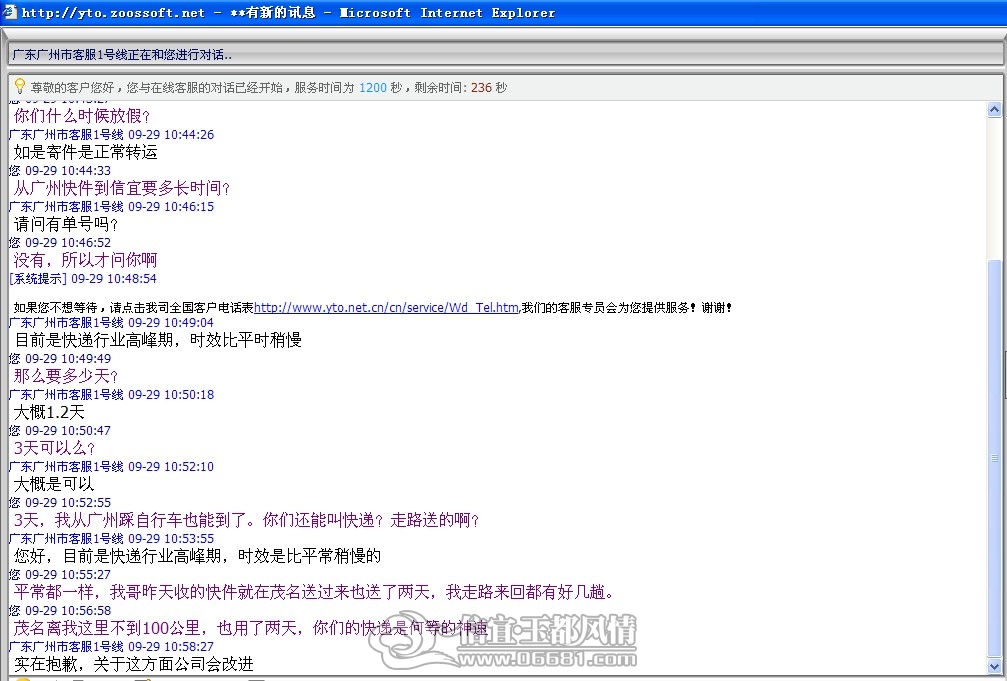Viewport: 1007px width, 681px height.
Task: Click the chat vertical scrollbar thumb
Action: [x=994, y=458]
